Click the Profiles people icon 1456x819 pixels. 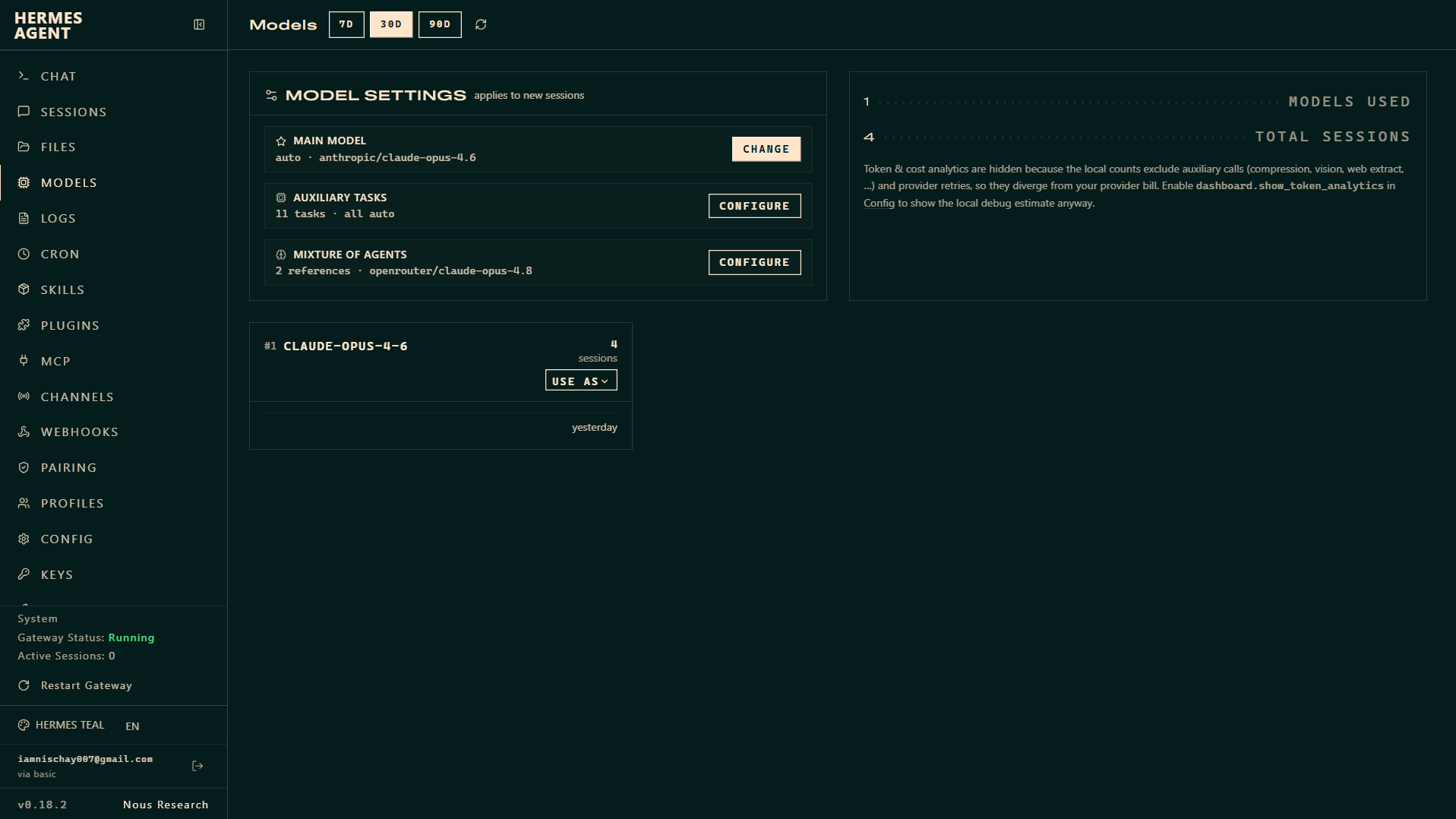coord(24,503)
